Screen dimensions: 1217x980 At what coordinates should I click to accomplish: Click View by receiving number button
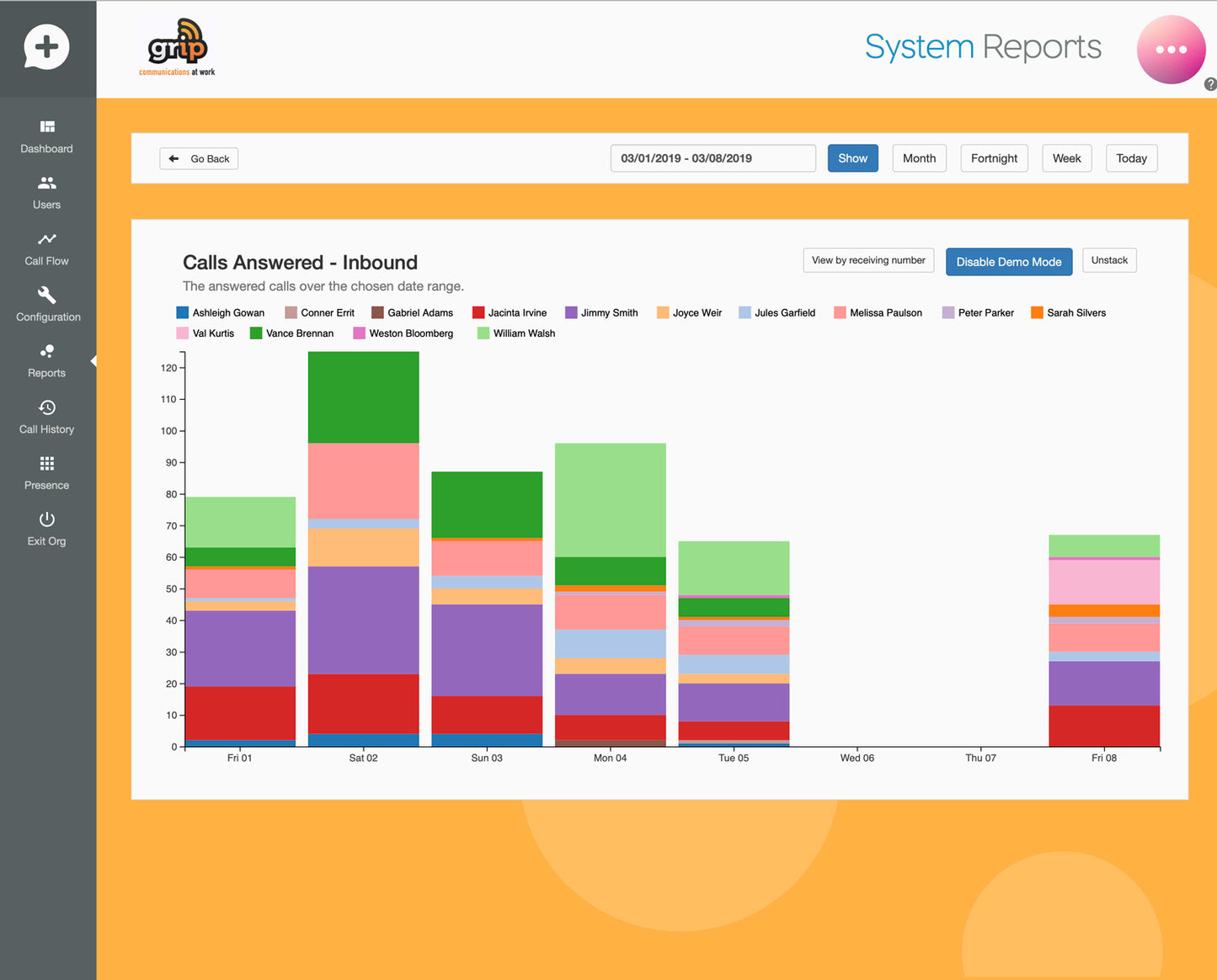pyautogui.click(x=868, y=260)
